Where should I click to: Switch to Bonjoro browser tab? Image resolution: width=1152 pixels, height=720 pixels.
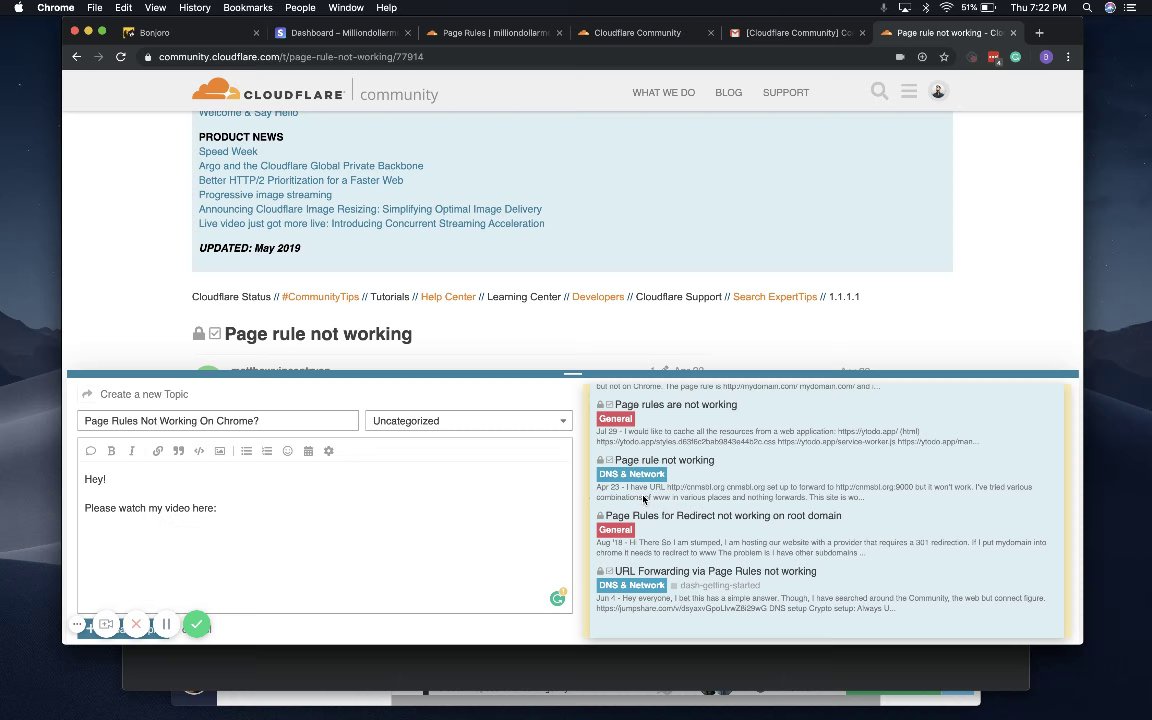tap(191, 33)
